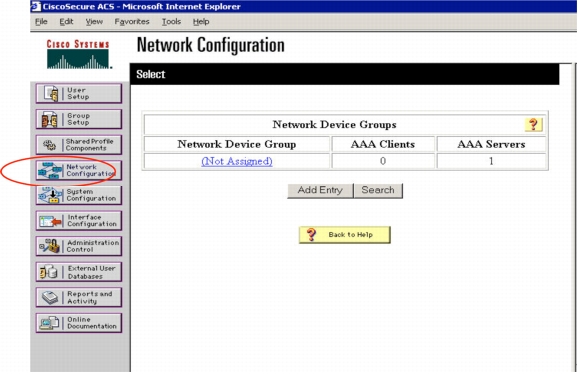View Reports and Activity

79,297
